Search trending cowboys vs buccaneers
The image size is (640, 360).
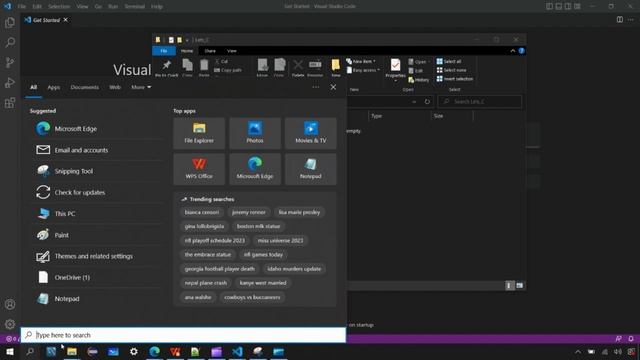(252, 297)
